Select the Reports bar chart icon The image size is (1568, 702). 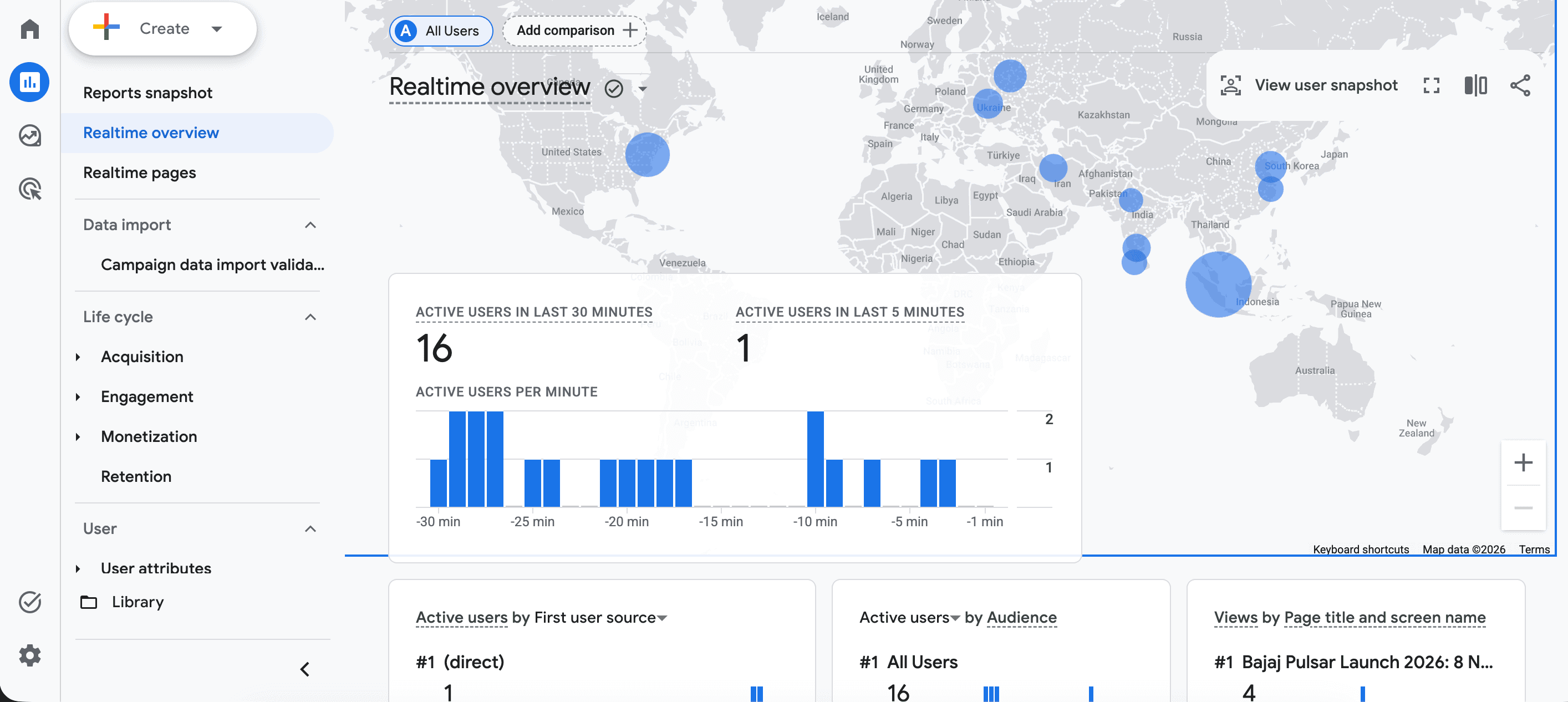click(x=29, y=82)
